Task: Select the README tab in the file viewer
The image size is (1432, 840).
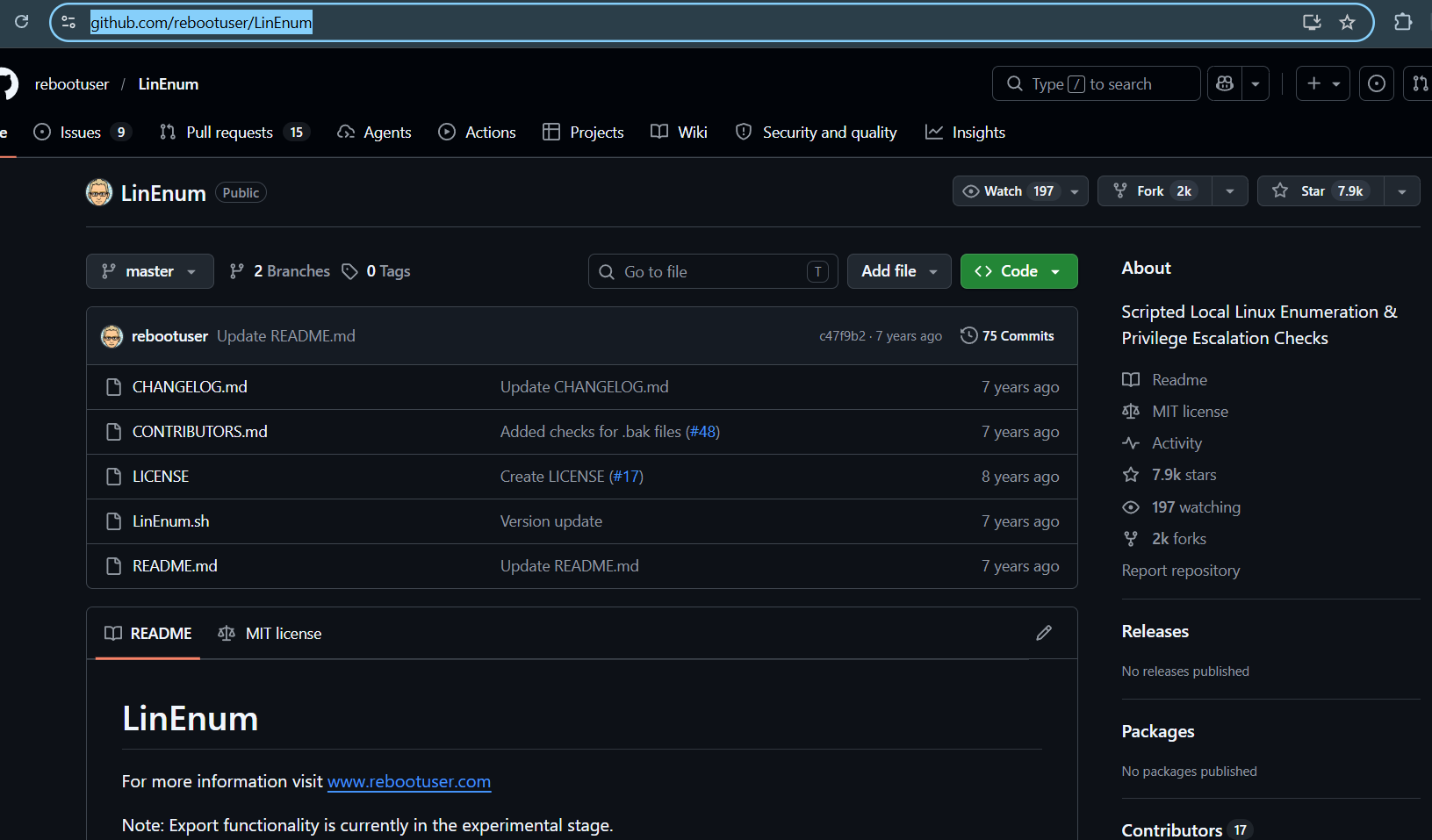Action: 148,634
